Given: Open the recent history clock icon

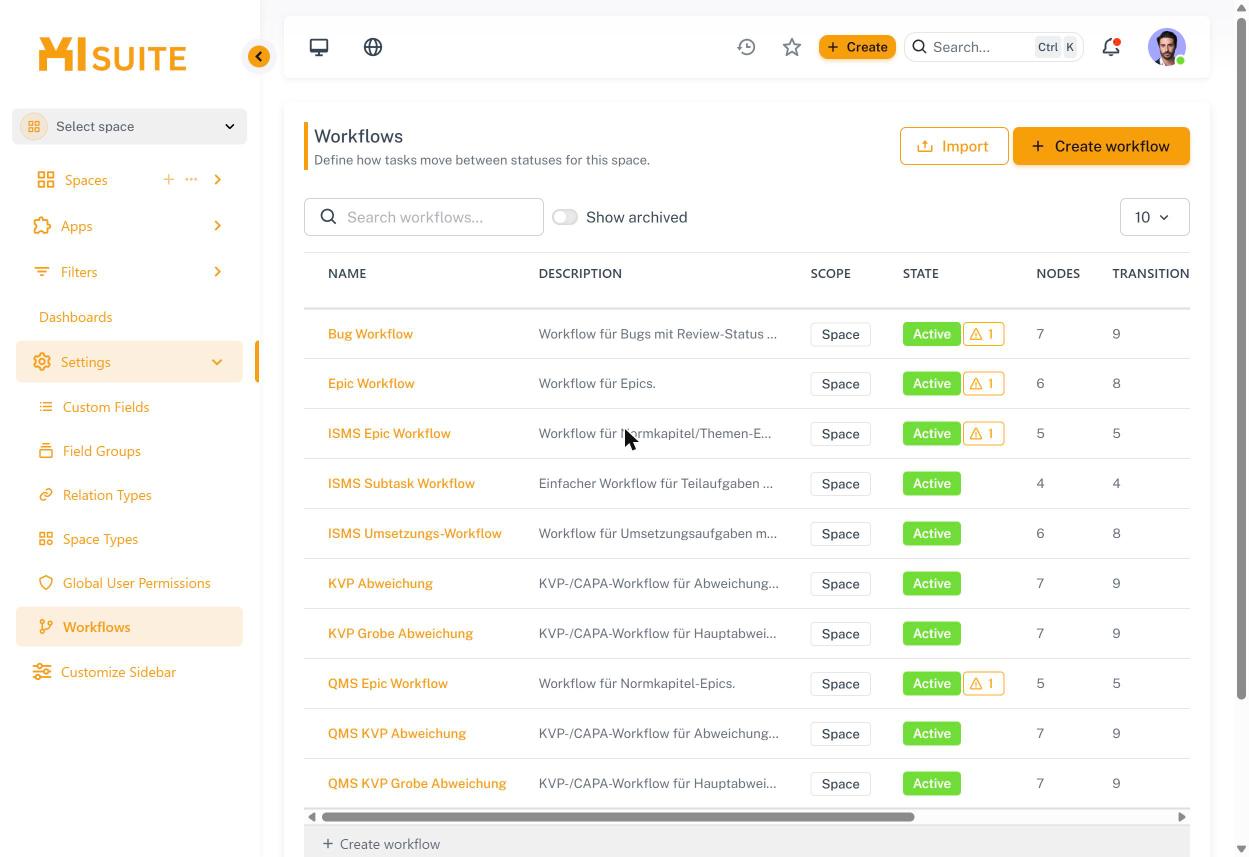Looking at the screenshot, I should click(746, 47).
